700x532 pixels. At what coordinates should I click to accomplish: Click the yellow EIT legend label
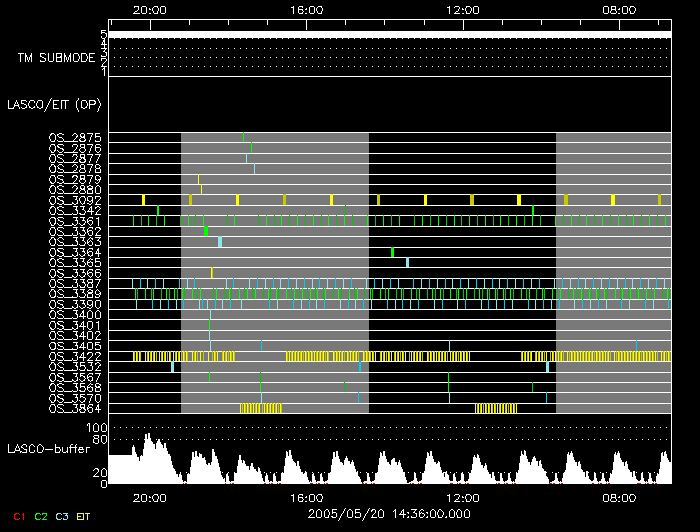(83, 516)
